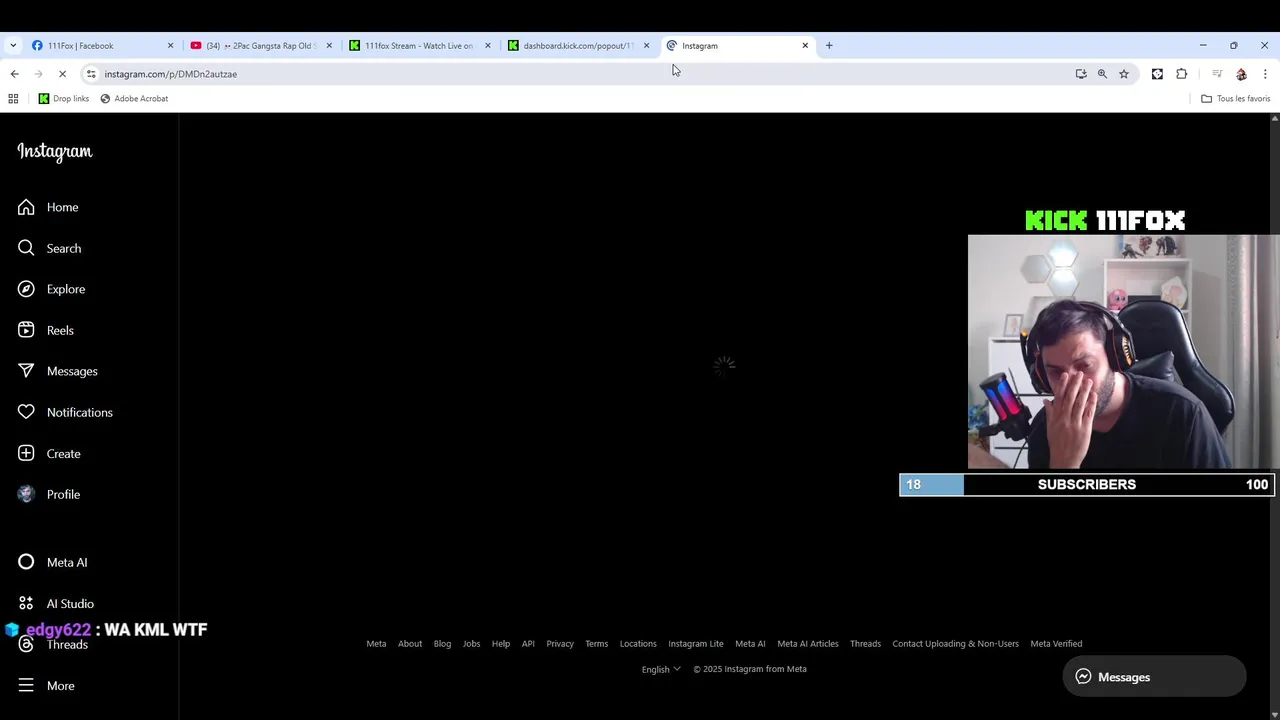Click the Jobs footer link
This screenshot has width=1280, height=720.
pos(471,644)
